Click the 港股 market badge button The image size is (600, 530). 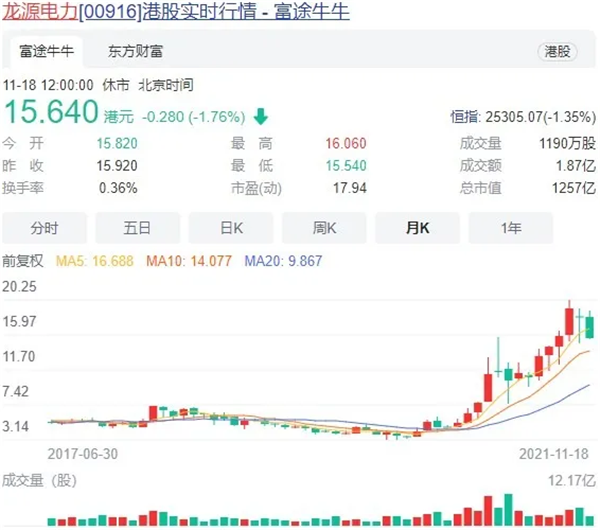[558, 51]
